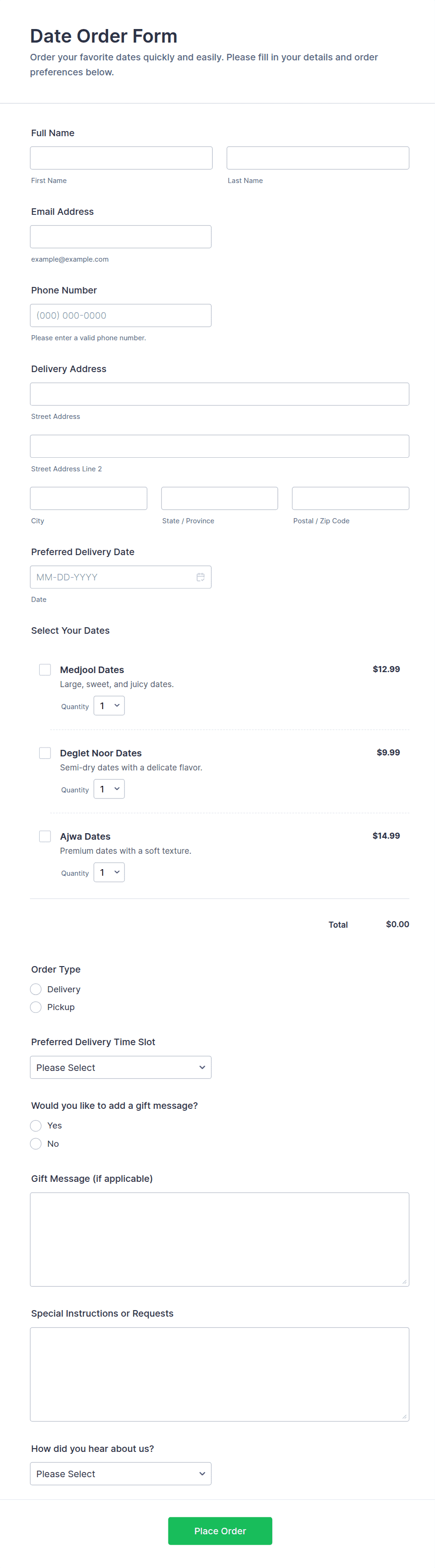Click the Phone Number field
Image resolution: width=435 pixels, height=1568 pixels.
pyautogui.click(x=121, y=315)
